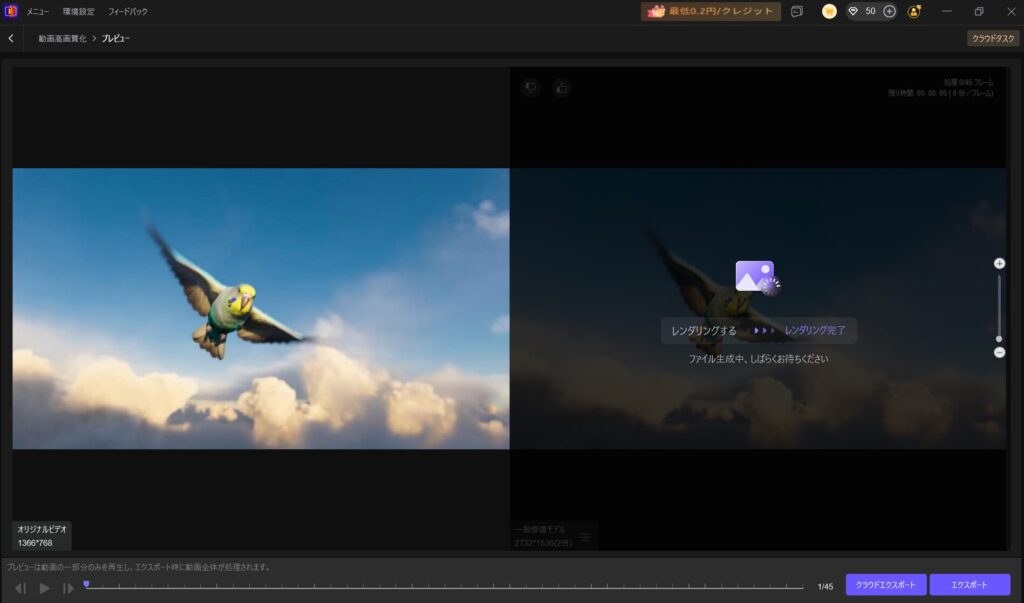
Task: Play the preview video
Action: [44, 588]
